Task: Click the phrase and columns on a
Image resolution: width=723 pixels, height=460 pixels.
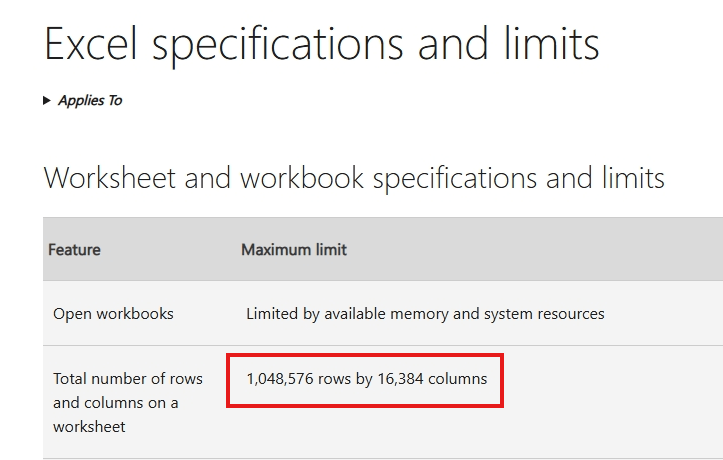Action: [116, 403]
